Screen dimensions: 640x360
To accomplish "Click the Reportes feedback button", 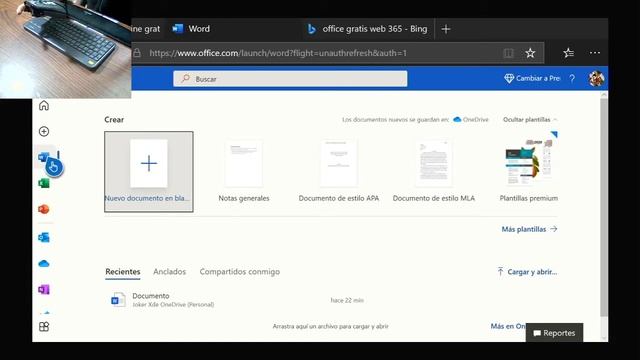I will point(554,333).
